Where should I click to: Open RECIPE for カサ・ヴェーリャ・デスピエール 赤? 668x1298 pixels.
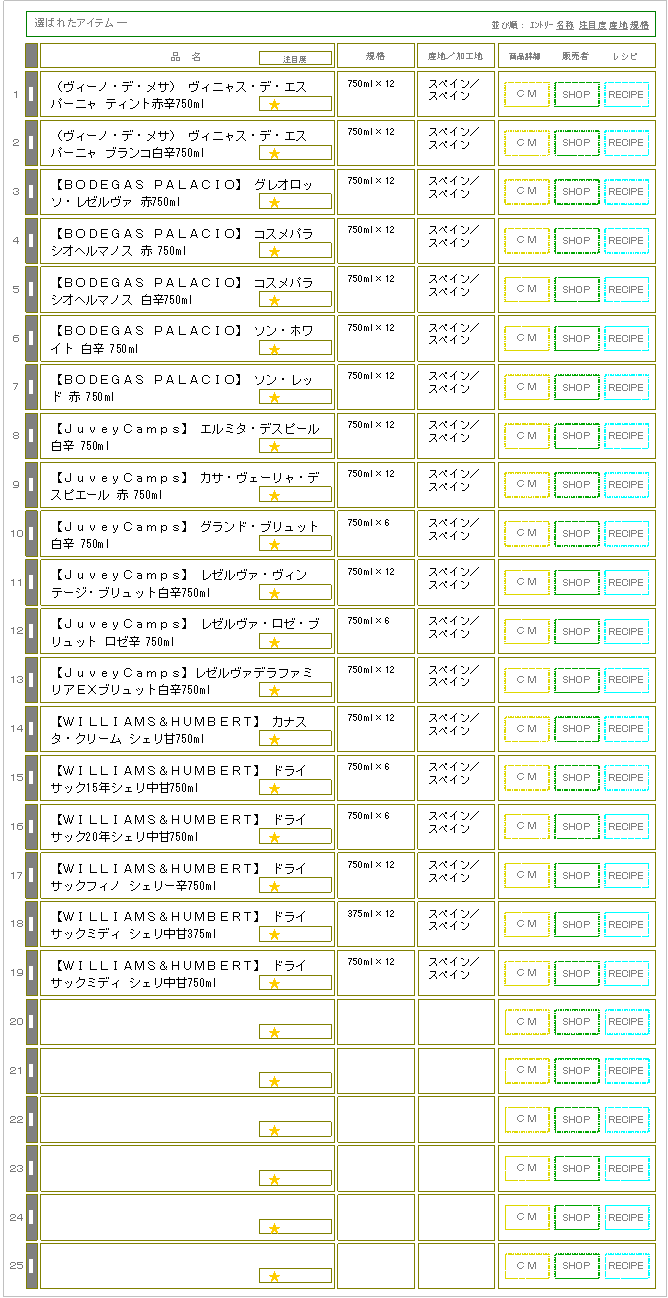pos(627,485)
